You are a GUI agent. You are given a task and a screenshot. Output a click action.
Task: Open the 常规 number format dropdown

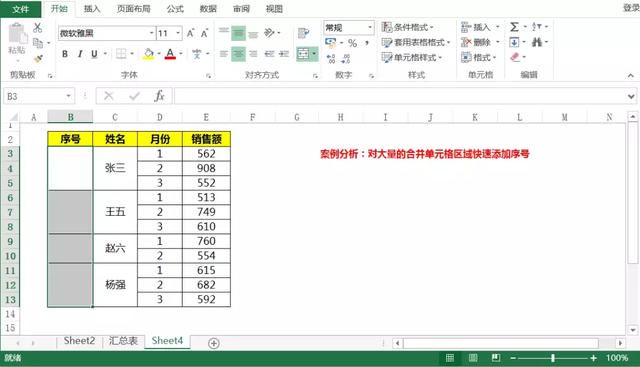pos(370,28)
